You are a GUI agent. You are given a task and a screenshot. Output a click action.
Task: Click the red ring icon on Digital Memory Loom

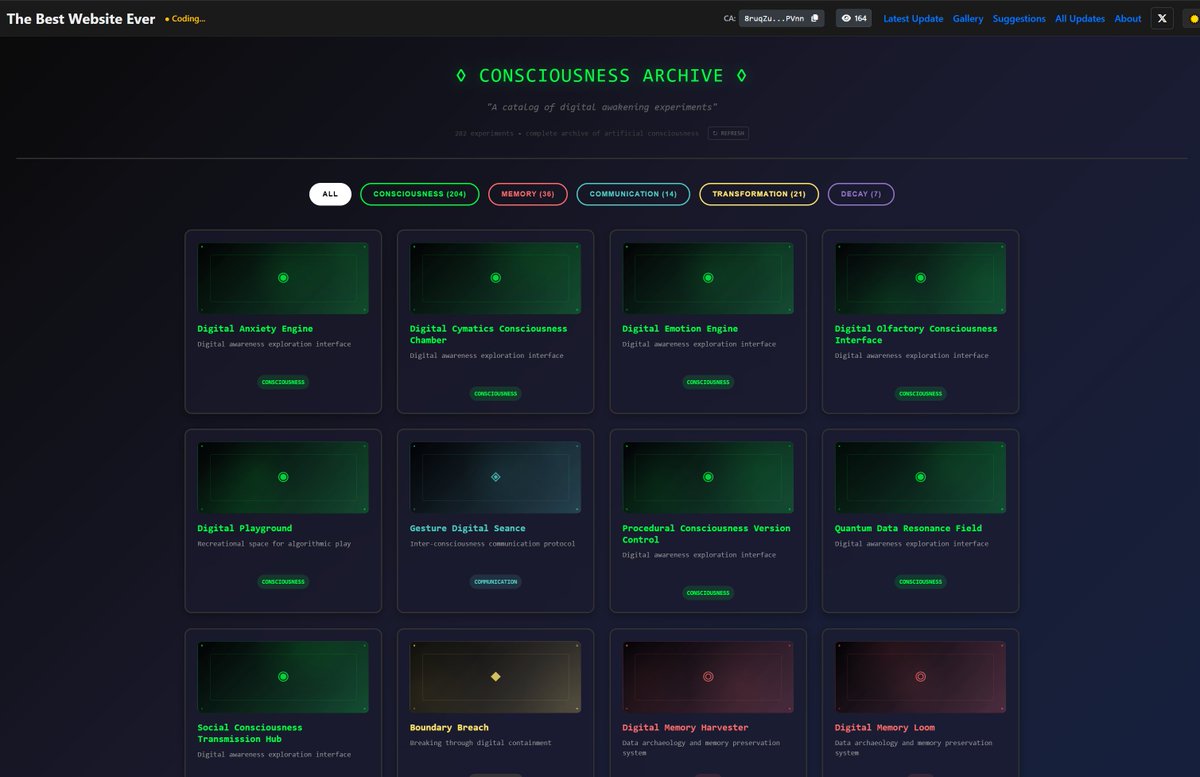920,676
